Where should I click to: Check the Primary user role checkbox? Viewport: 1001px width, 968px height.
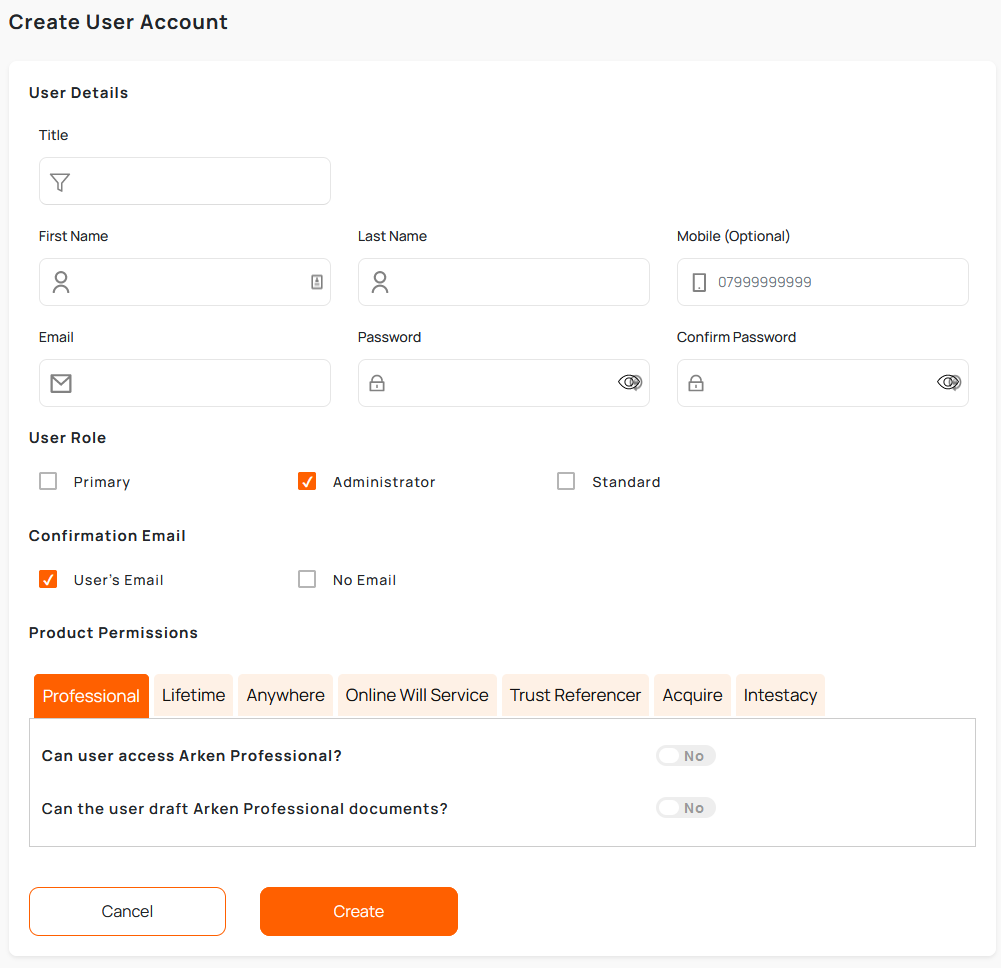coord(48,481)
